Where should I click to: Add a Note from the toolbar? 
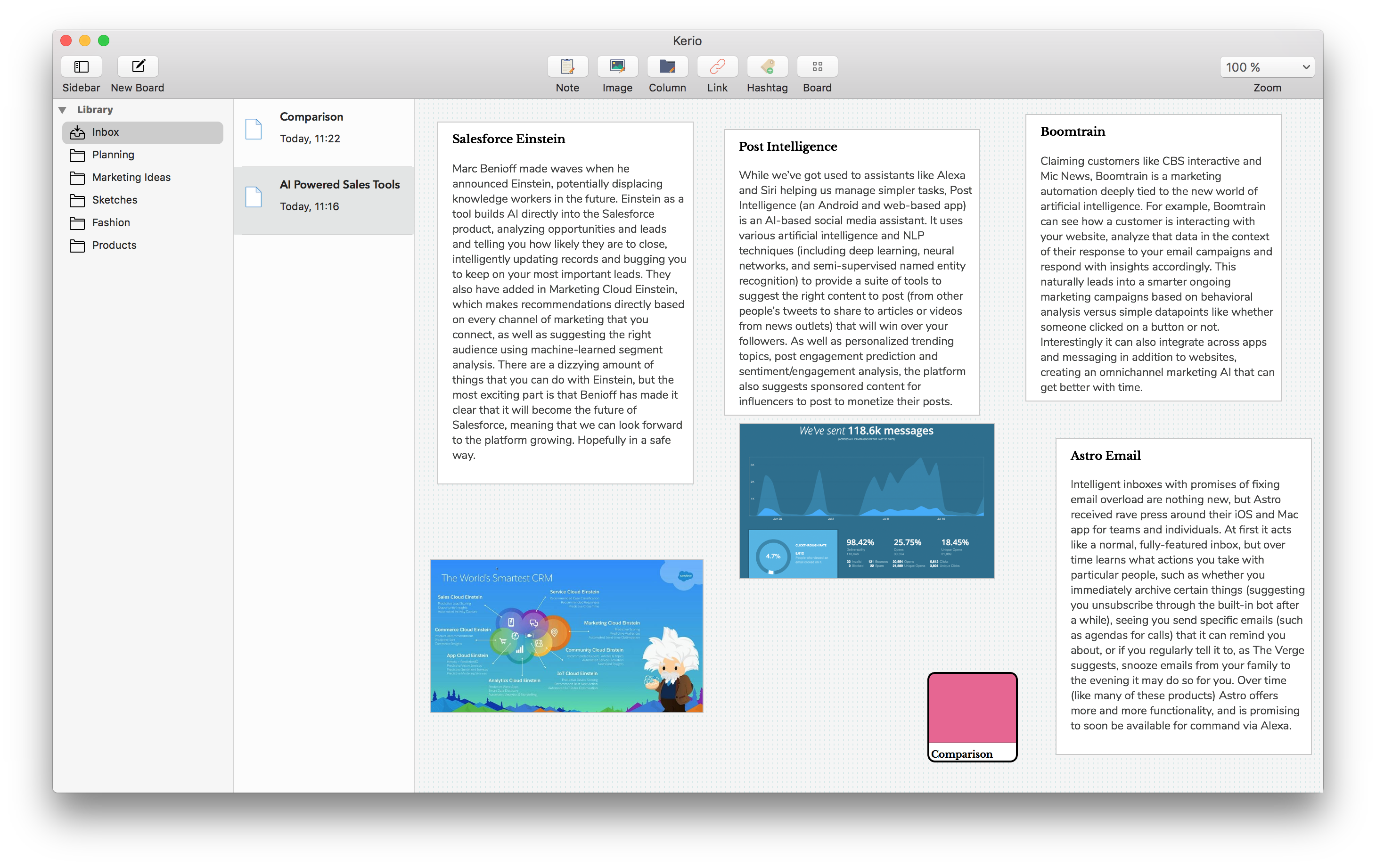(x=567, y=67)
